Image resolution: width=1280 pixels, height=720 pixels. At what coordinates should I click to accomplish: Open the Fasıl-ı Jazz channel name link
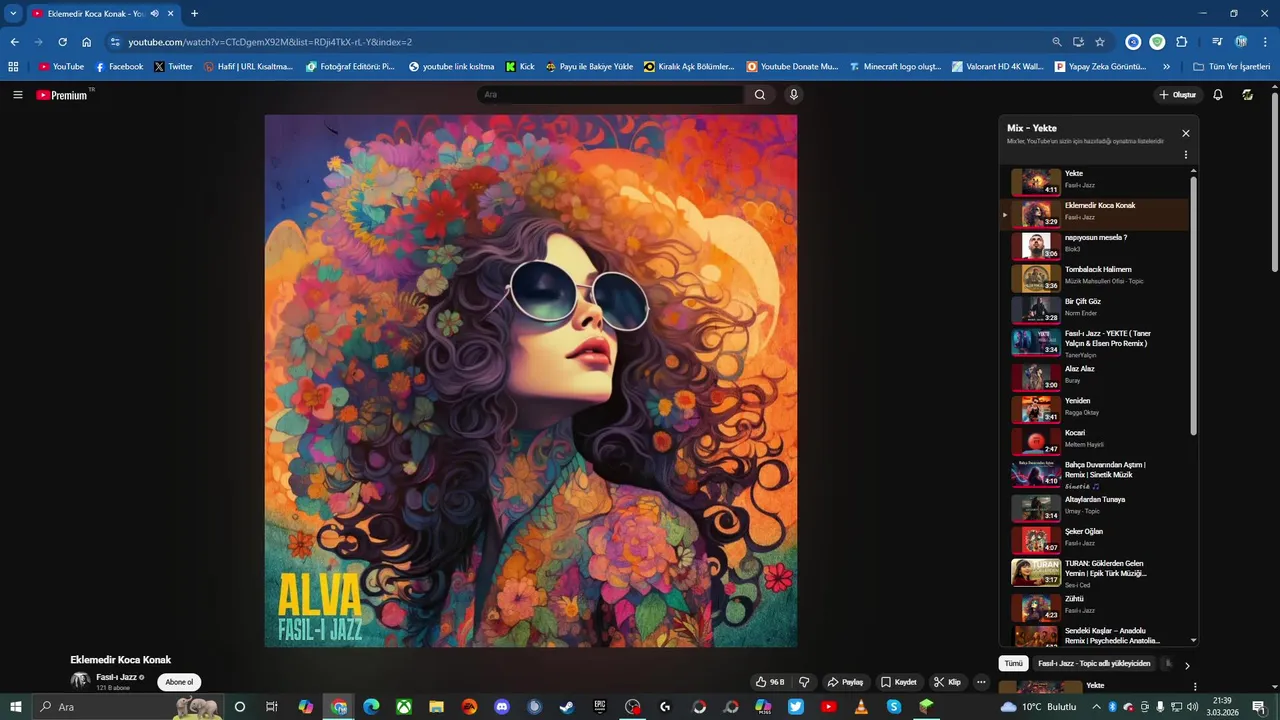click(116, 677)
